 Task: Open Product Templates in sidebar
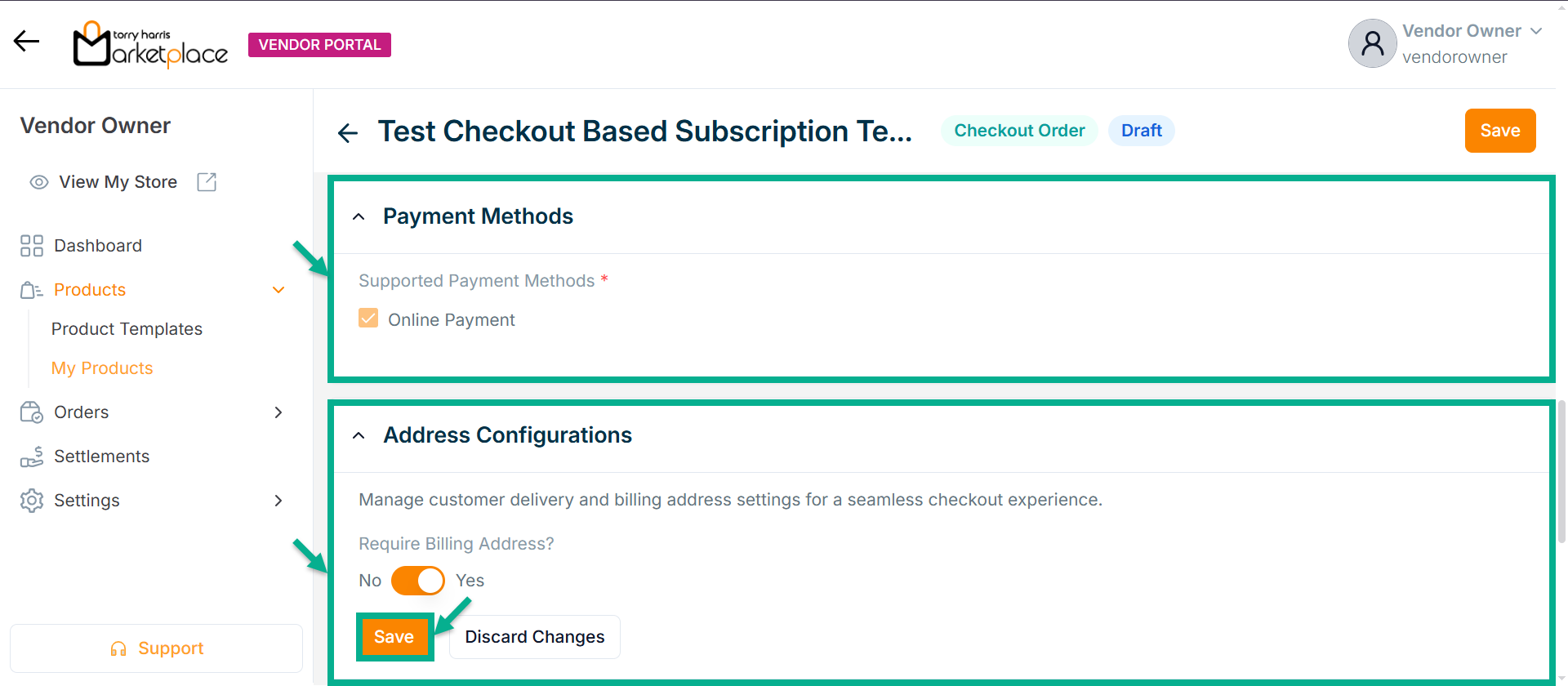tap(127, 329)
